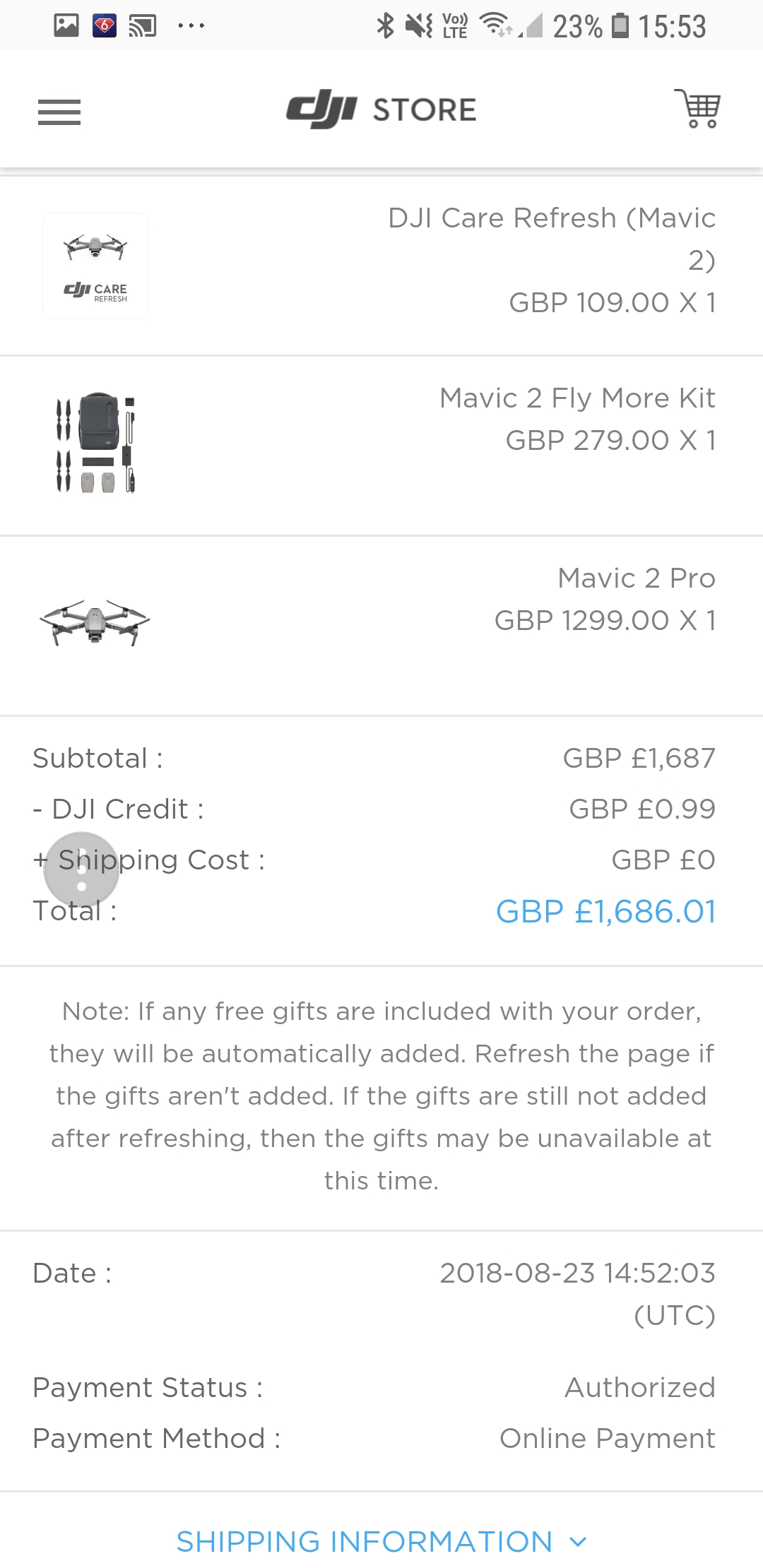Tap the battery indicator icon
Viewport: 763px width, 1568px height.
pyautogui.click(x=620, y=25)
